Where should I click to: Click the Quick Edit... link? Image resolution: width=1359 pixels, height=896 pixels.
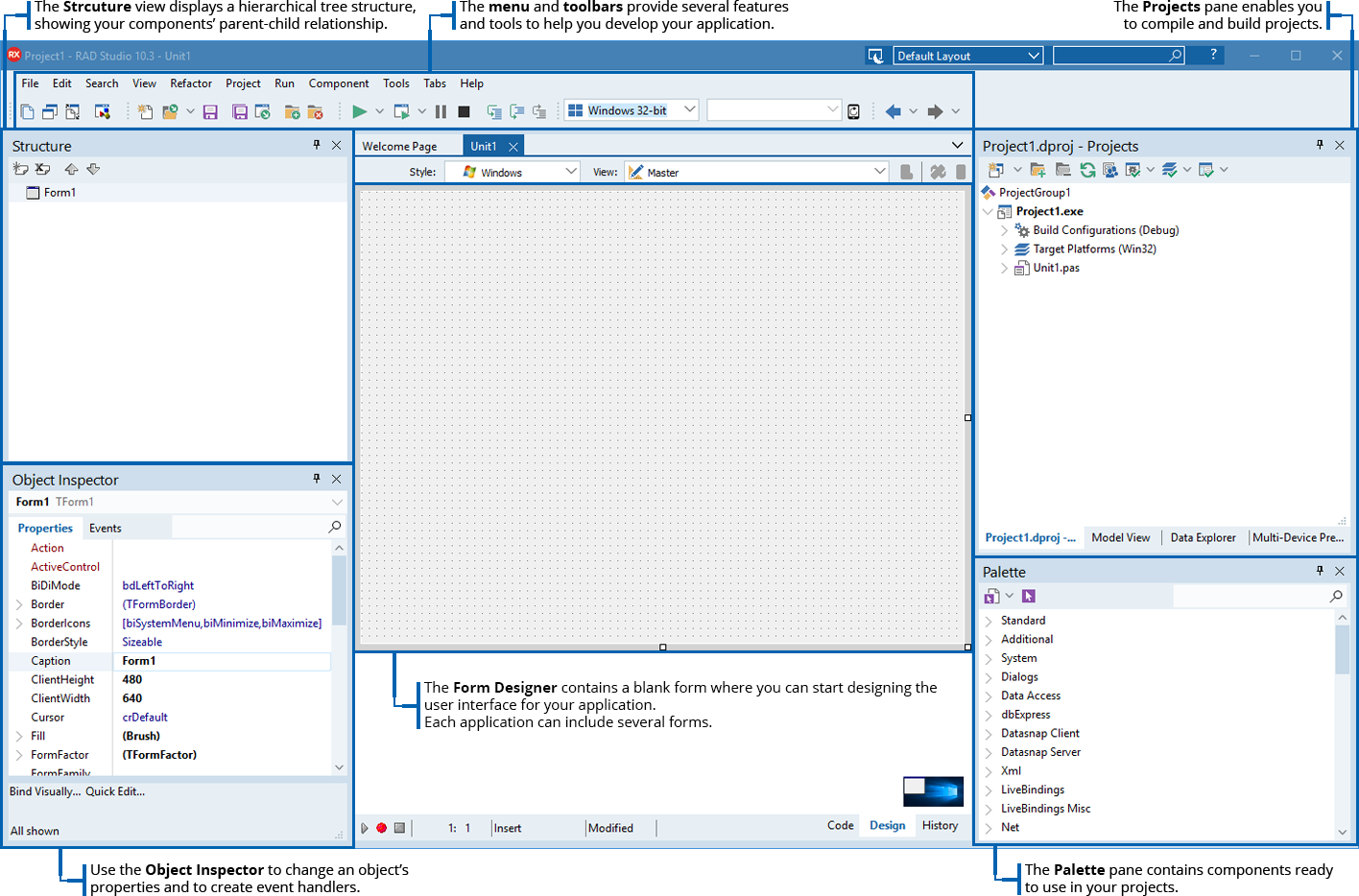point(115,791)
